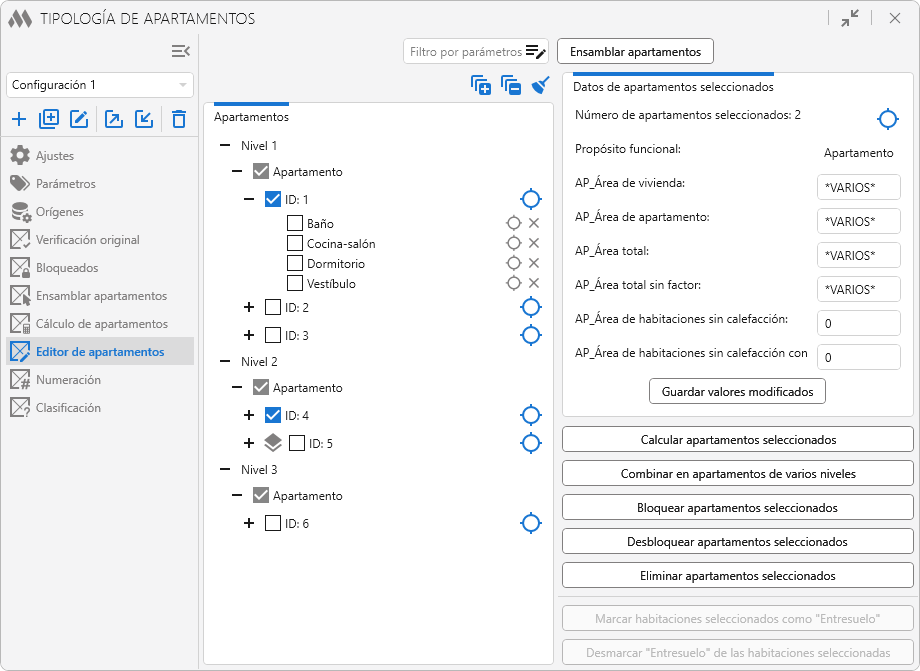Go to the Numeración sidebar section
Screen dimensions: 920x671
tap(68, 380)
